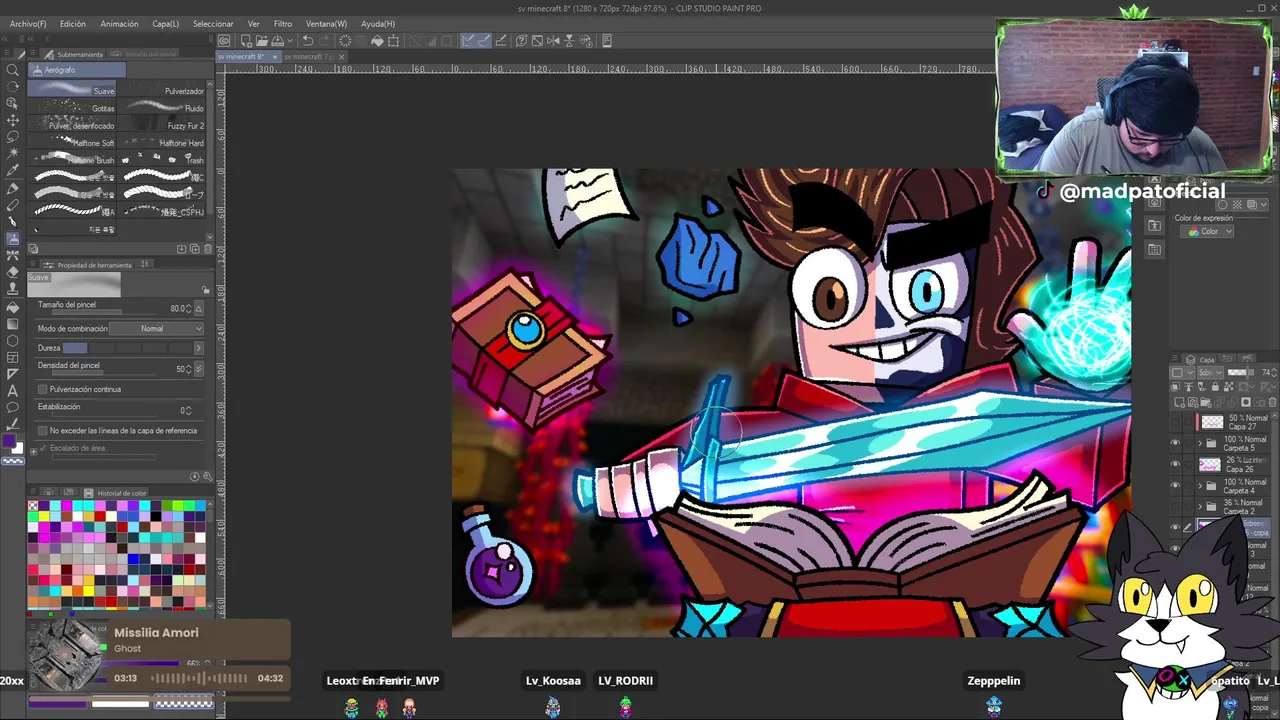The image size is (1280, 720).
Task: Hide the Carpeta 4 folder layer
Action: (x=1175, y=486)
